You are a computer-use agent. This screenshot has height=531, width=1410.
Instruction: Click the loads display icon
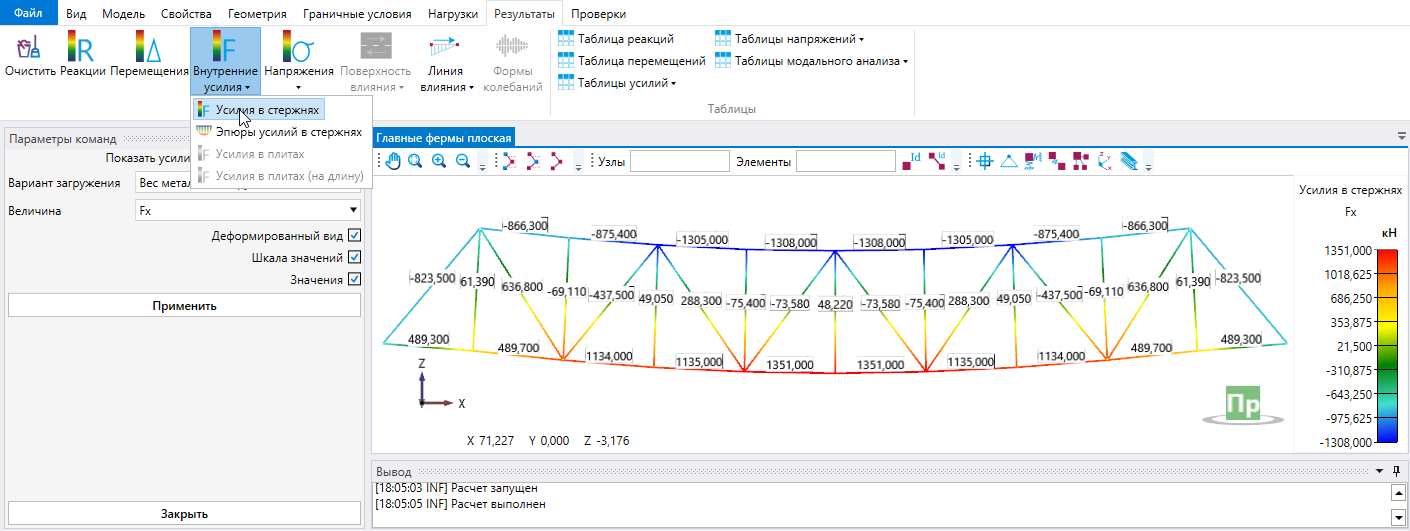coord(1033,161)
